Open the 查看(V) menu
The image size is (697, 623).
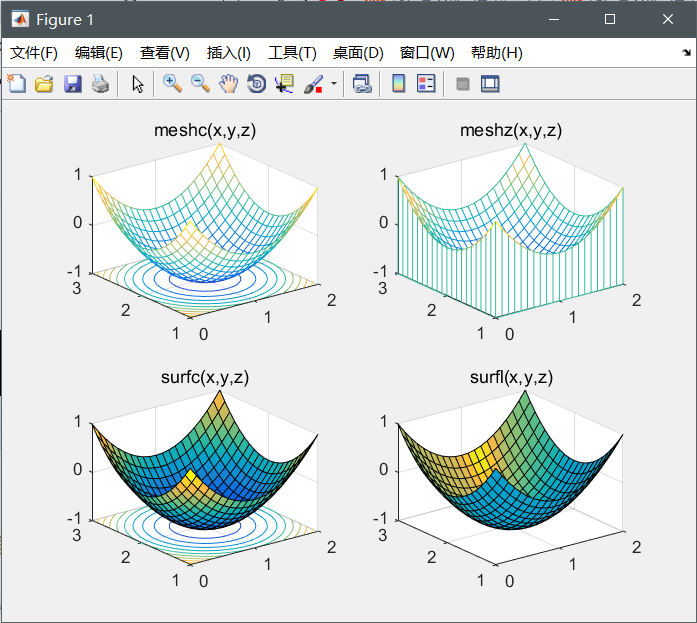pyautogui.click(x=164, y=53)
